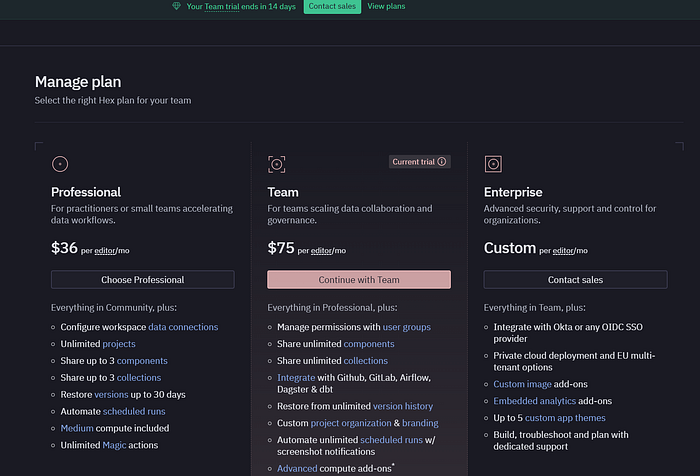The image size is (700, 476).
Task: Open components link in Share unlimited components
Action: coord(369,344)
